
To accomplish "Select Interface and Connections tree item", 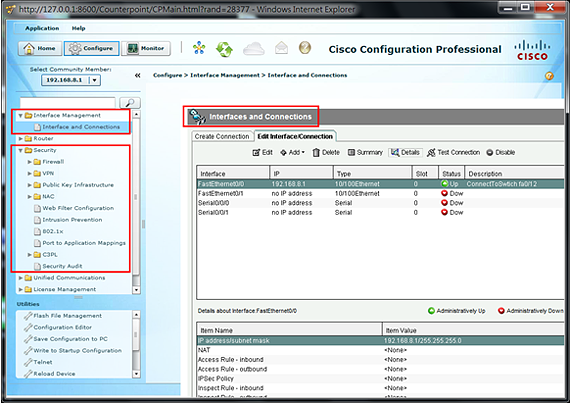I will click(x=81, y=127).
